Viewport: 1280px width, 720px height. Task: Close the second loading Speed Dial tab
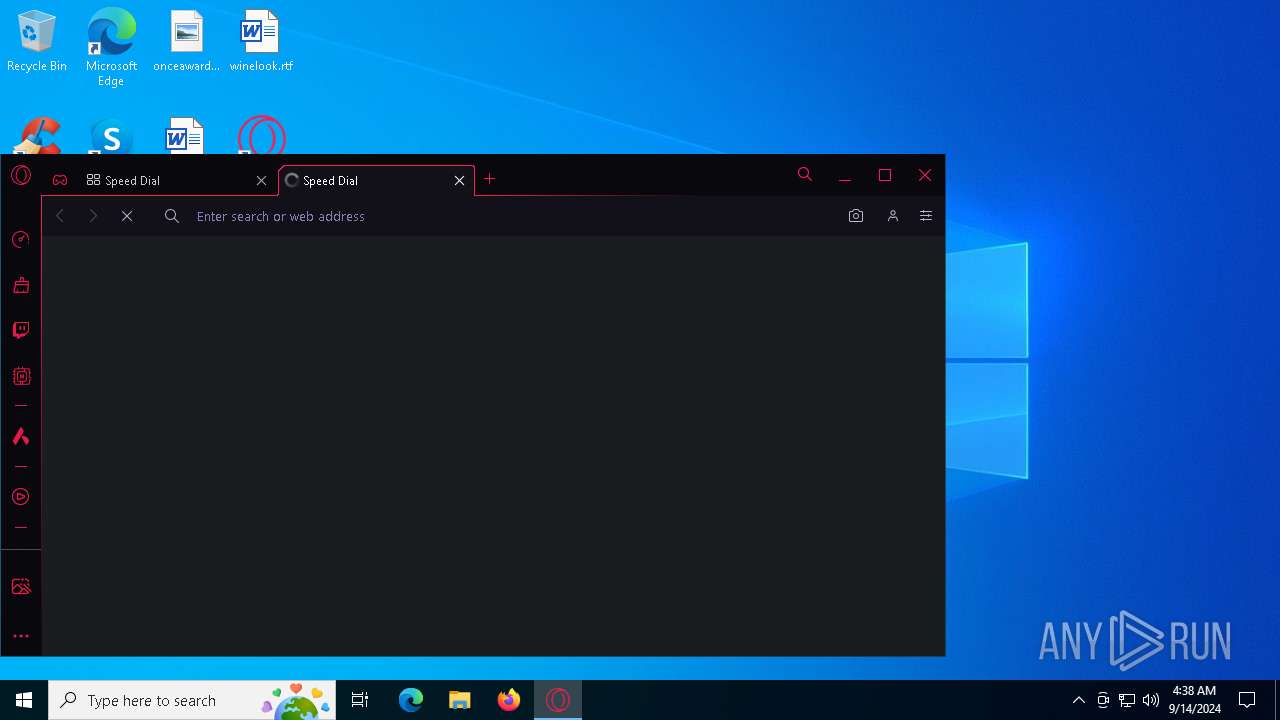coord(459,180)
